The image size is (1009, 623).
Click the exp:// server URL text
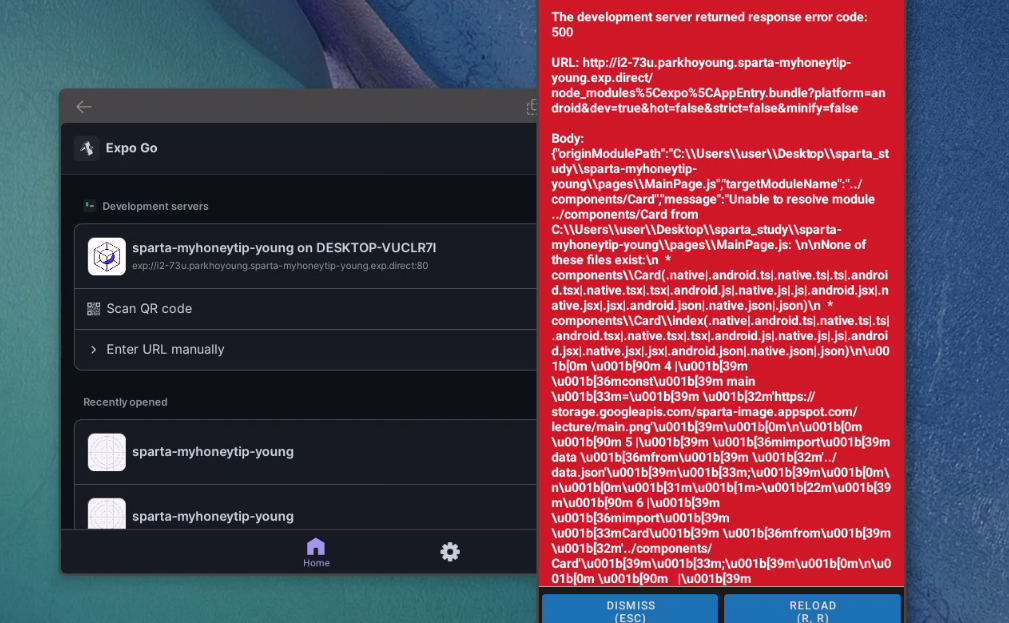click(x=280, y=266)
